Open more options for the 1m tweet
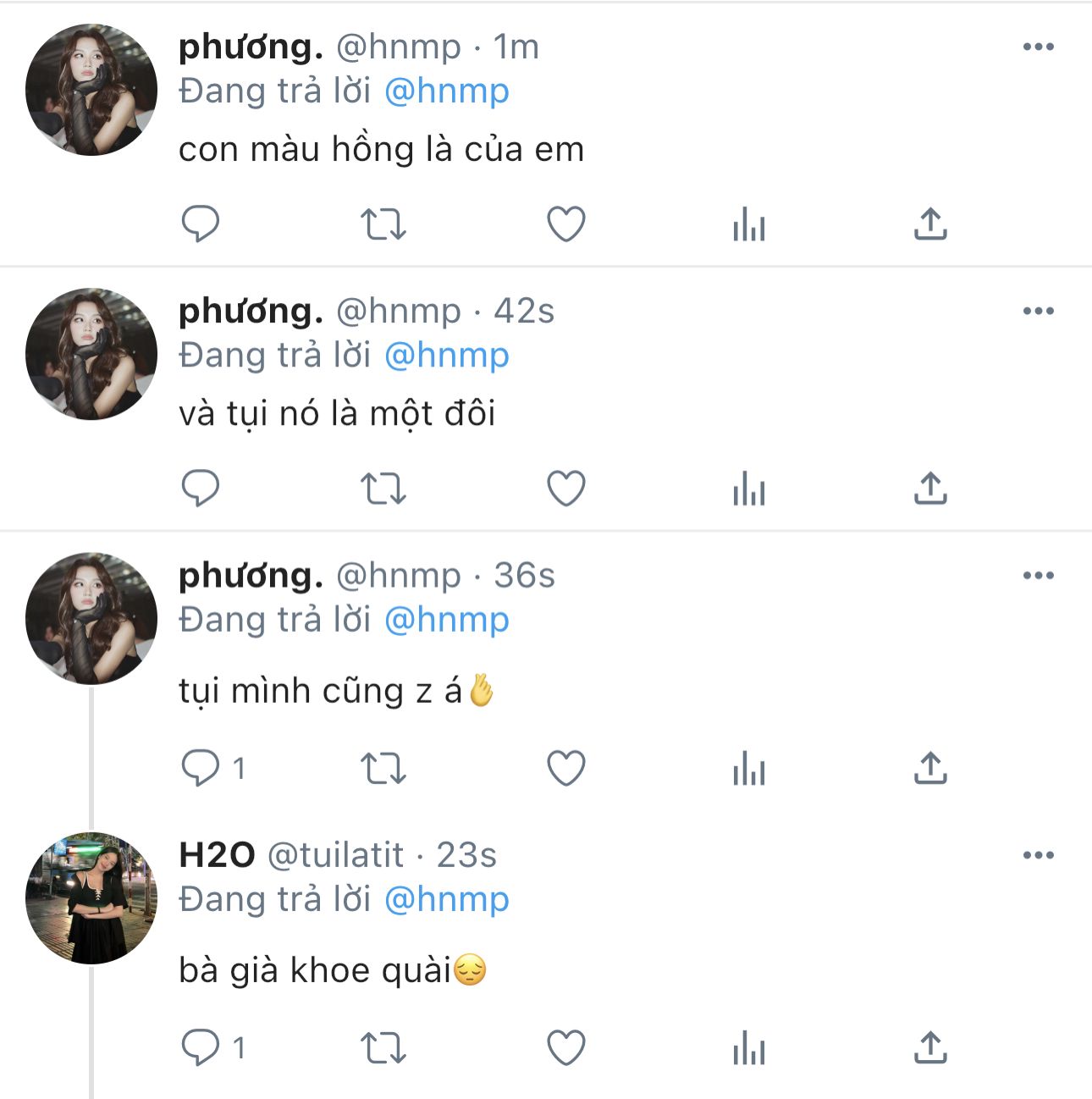This screenshot has height=1099, width=1092. coord(1038,47)
